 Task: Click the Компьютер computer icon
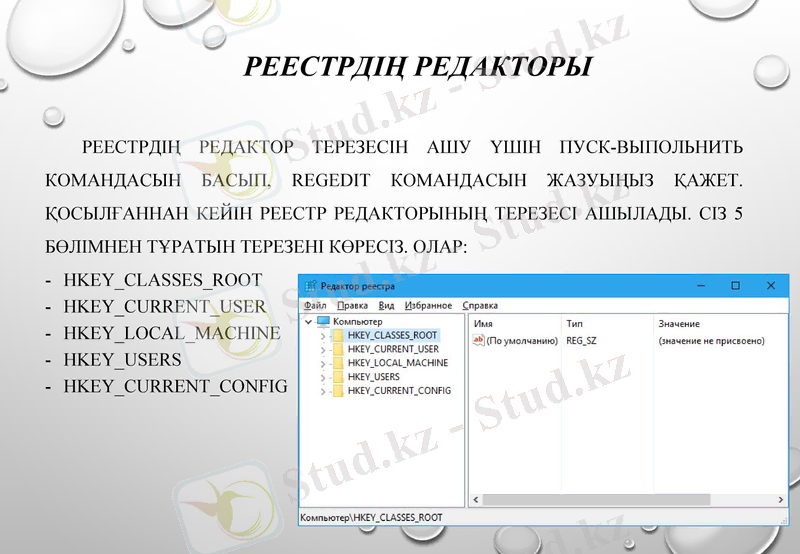[323, 321]
